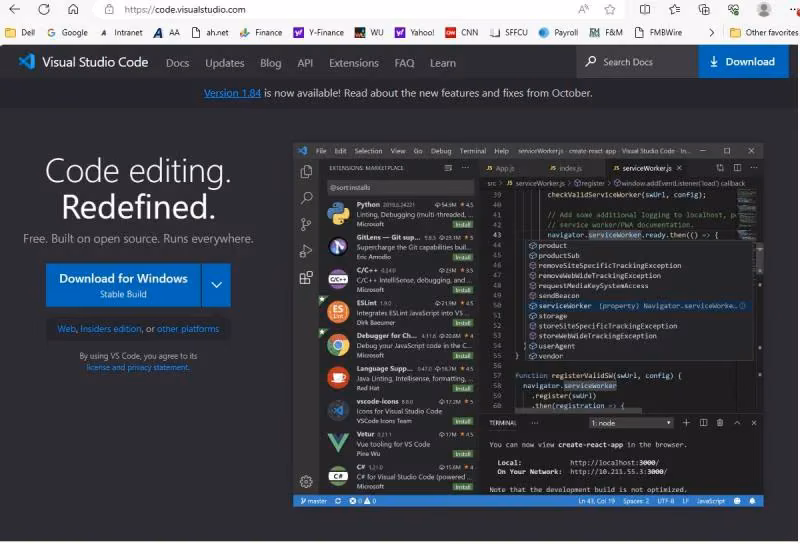The image size is (800, 544).
Task: Select App.js editor tab
Action: coord(501,168)
